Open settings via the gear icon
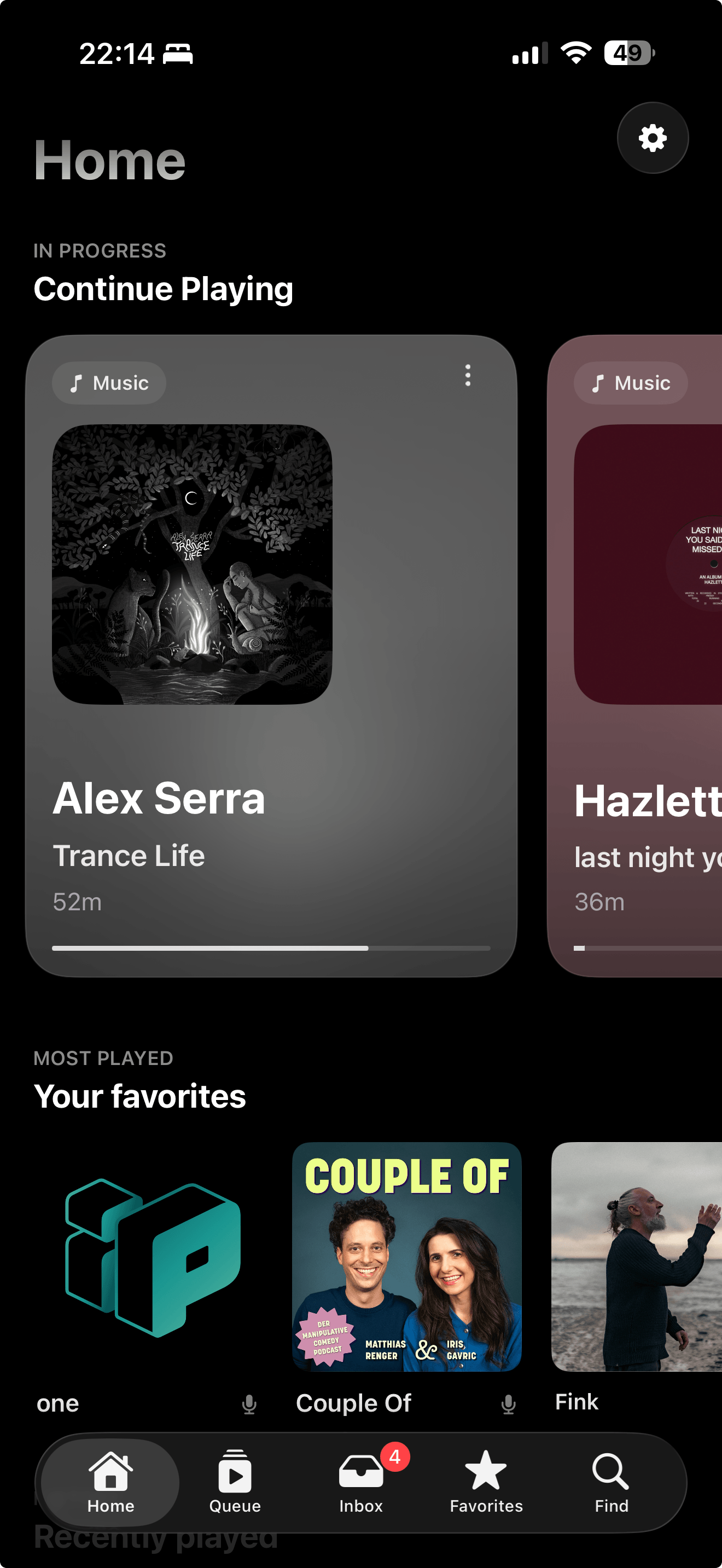Image resolution: width=722 pixels, height=1568 pixels. click(x=653, y=138)
